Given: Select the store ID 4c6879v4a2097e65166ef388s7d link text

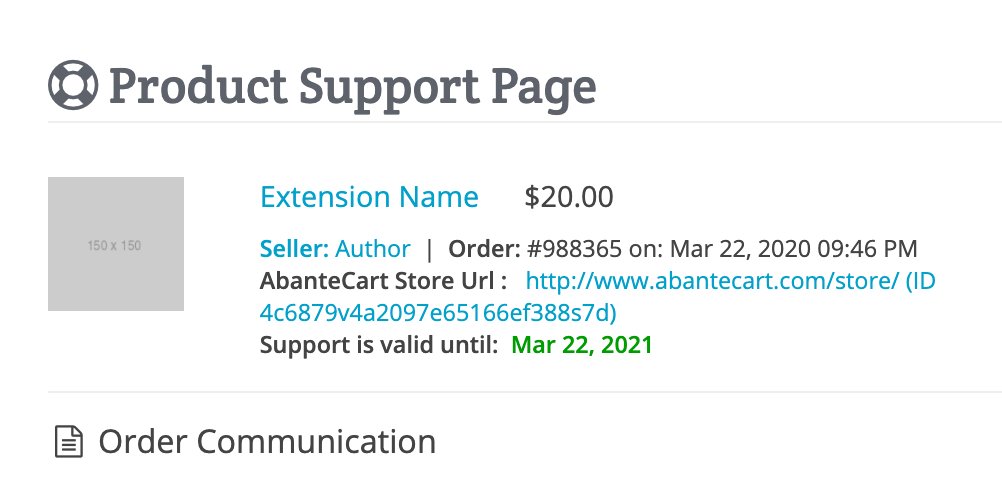Looking at the screenshot, I should tap(435, 312).
